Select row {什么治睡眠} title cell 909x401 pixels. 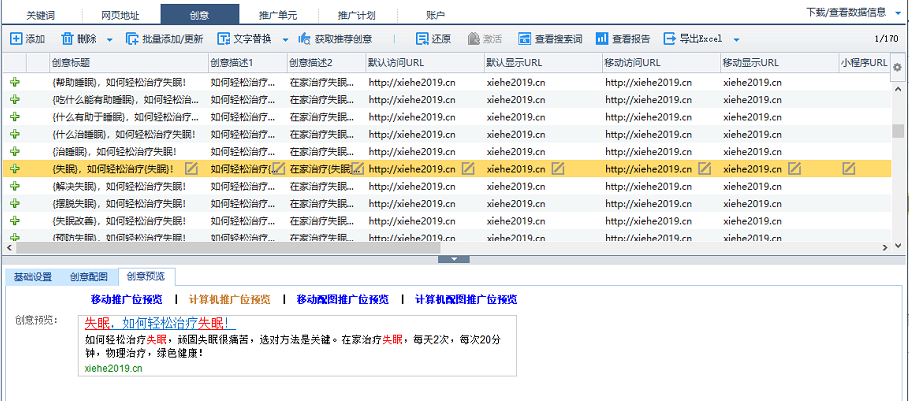point(128,134)
